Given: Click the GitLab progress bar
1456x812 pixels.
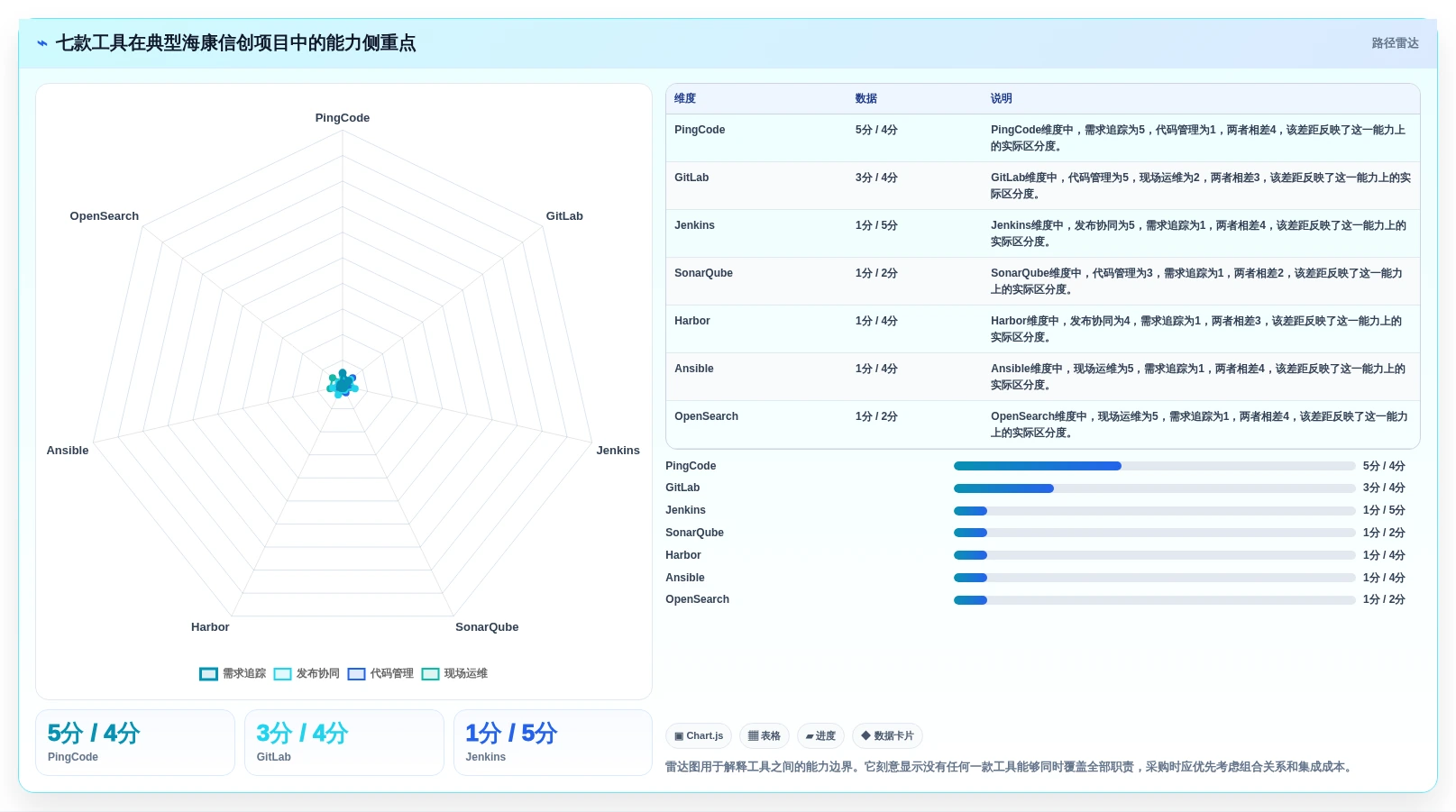Looking at the screenshot, I should tap(1154, 488).
